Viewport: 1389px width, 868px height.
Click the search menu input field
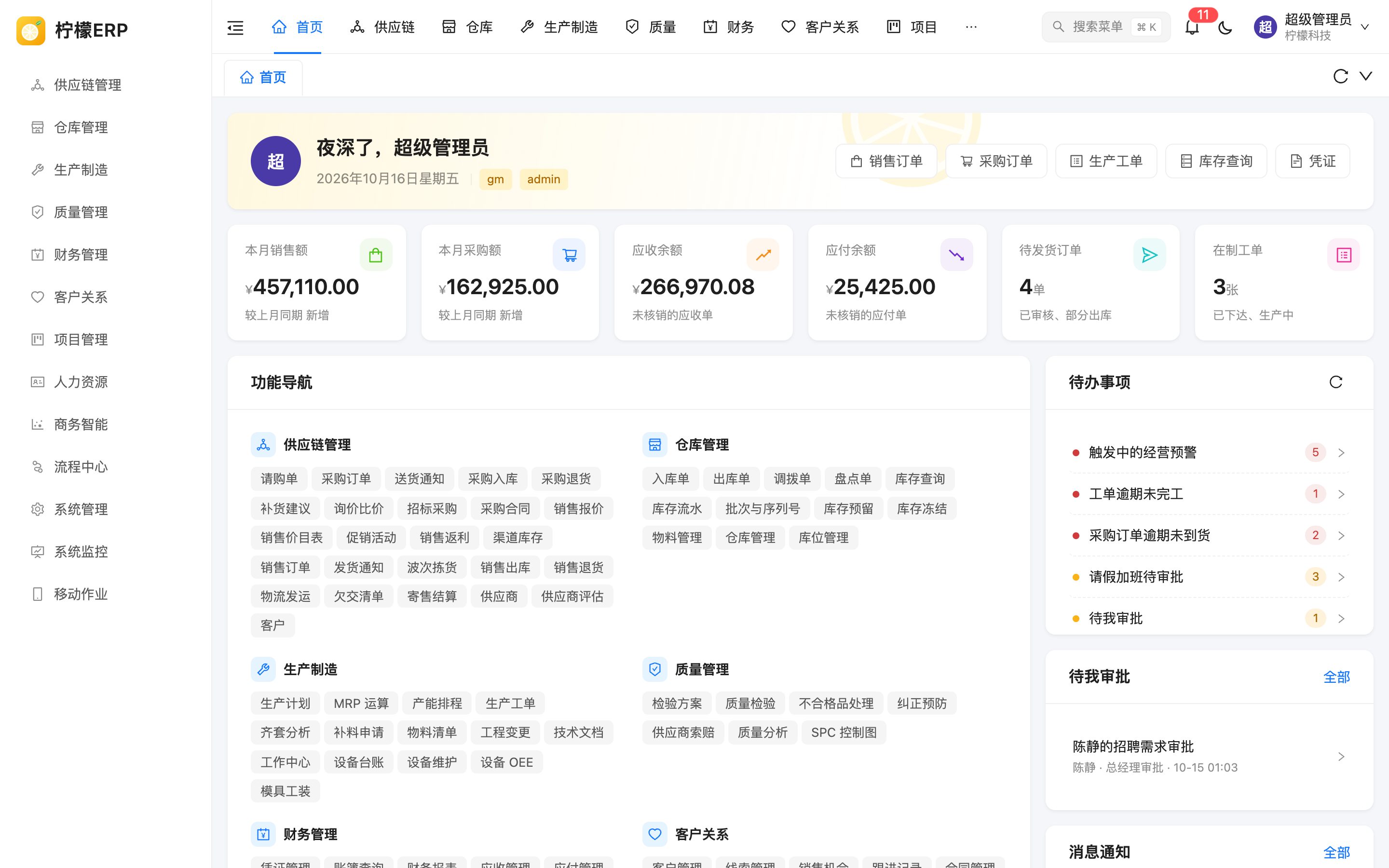(x=1105, y=27)
